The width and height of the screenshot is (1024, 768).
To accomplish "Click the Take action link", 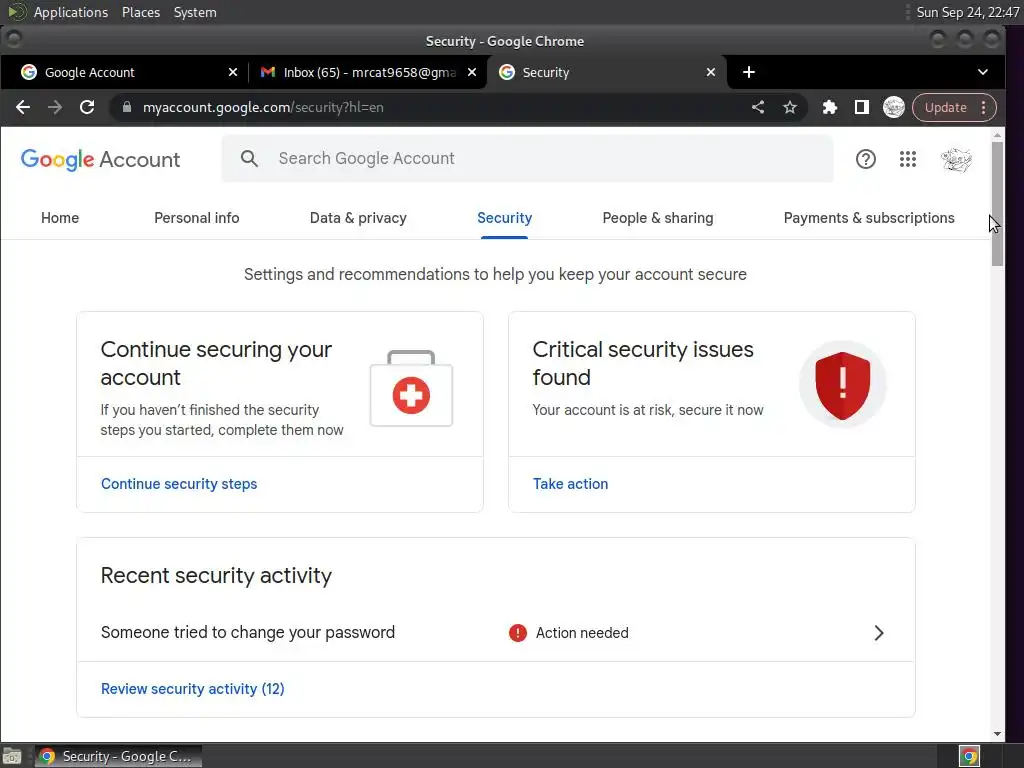I will click(x=570, y=484).
